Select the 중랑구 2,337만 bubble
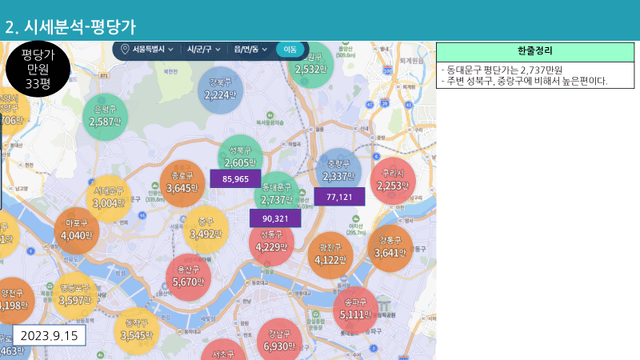 pos(339,169)
